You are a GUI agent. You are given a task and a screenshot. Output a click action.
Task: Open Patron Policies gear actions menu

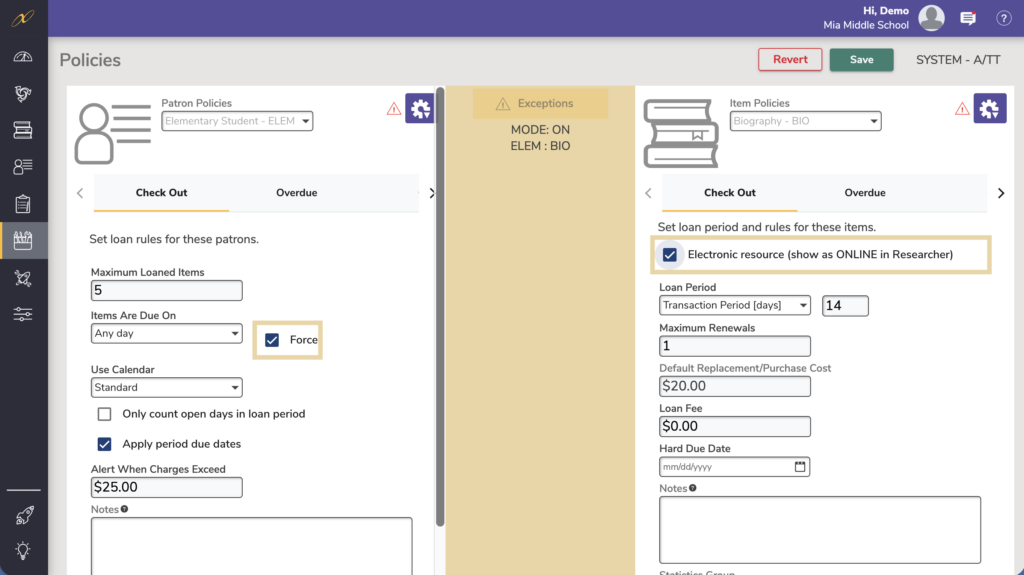(x=419, y=109)
